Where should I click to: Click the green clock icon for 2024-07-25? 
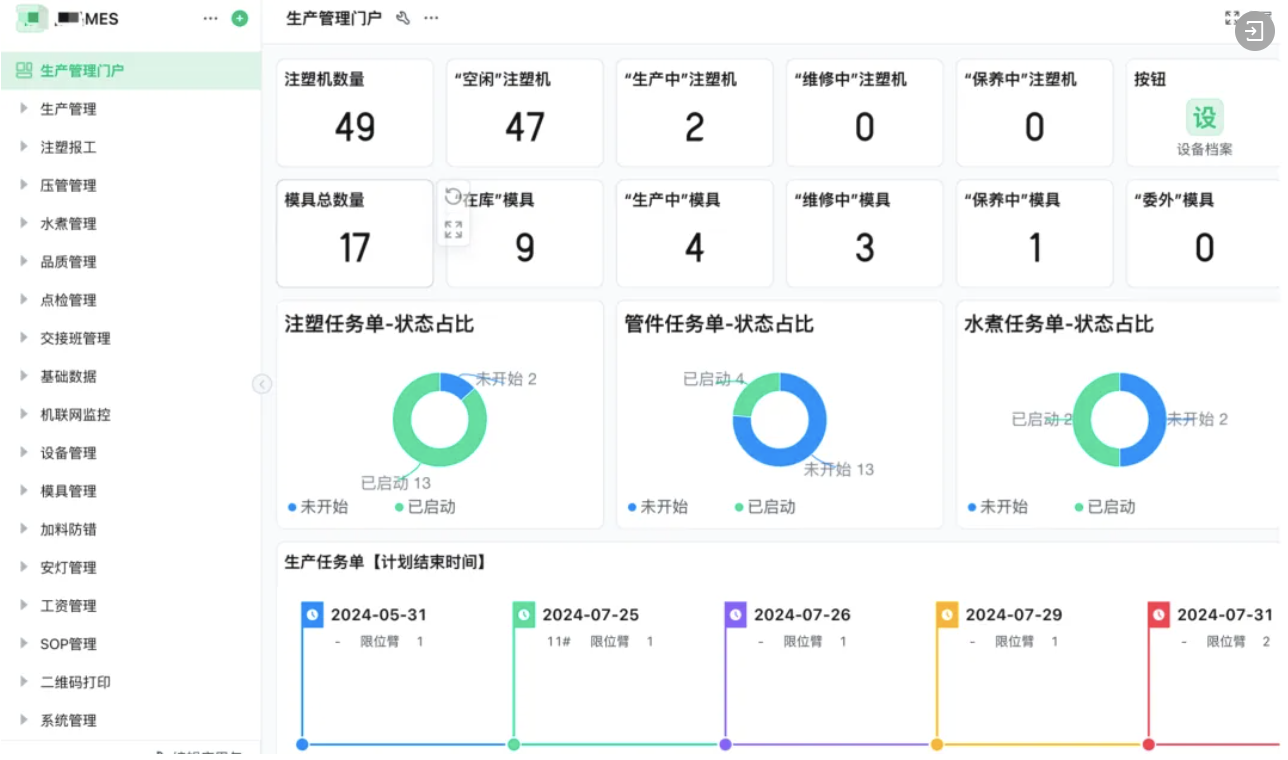(524, 615)
